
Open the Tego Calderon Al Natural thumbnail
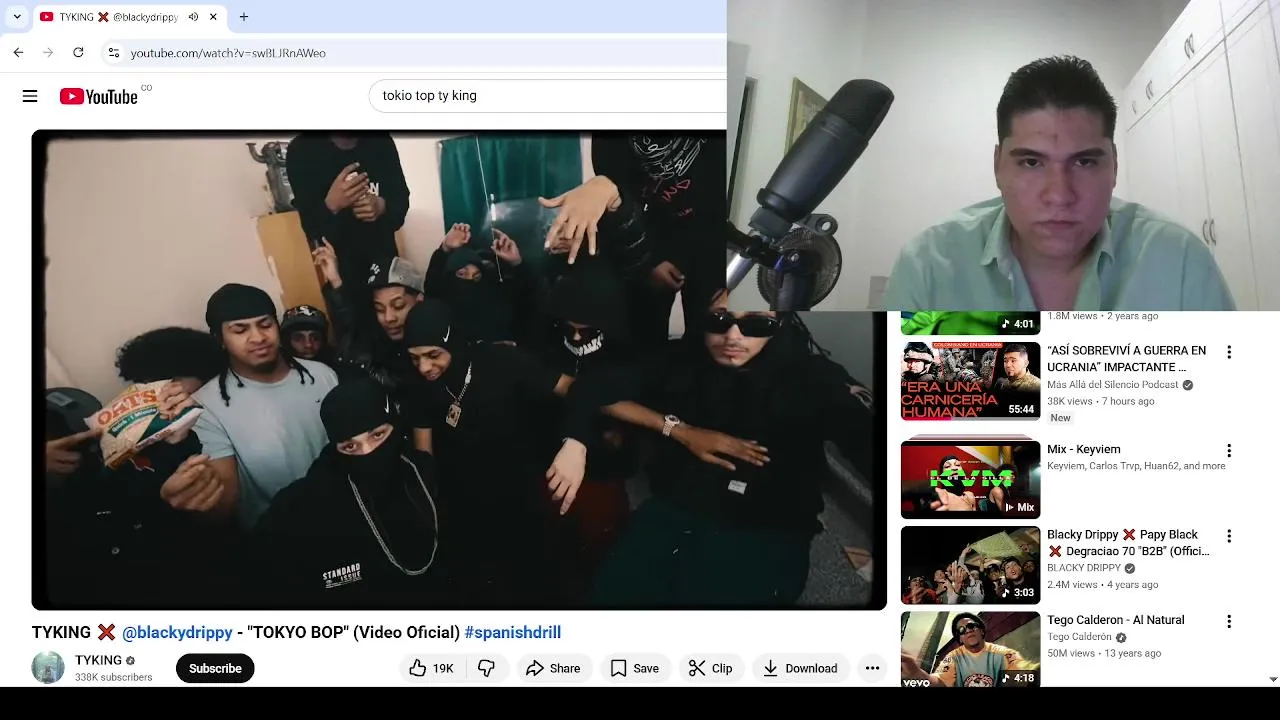click(x=970, y=649)
